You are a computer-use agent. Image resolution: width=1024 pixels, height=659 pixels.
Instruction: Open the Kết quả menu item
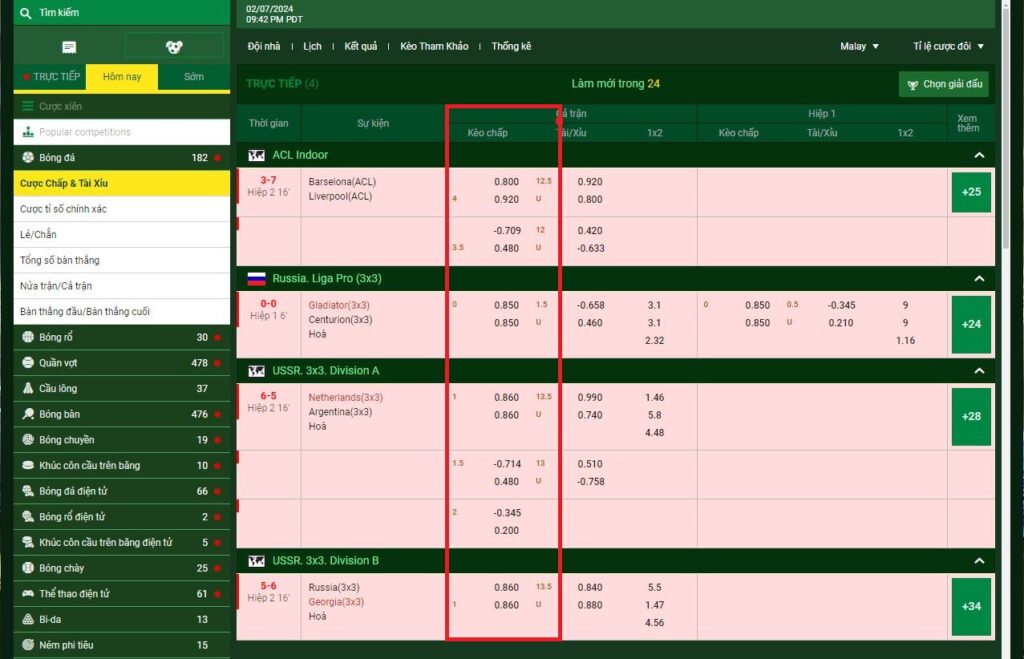360,46
